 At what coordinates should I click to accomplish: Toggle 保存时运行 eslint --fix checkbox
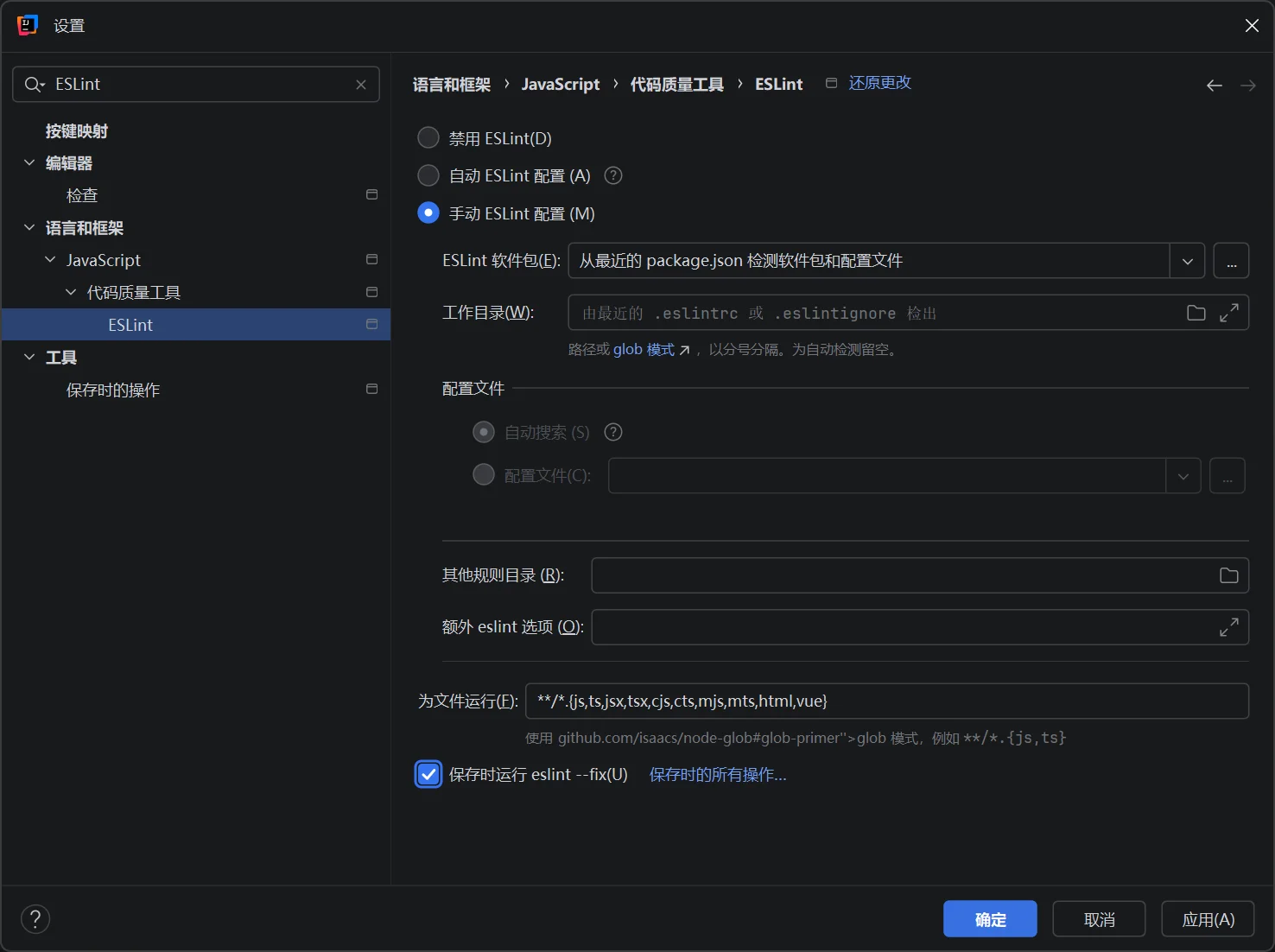tap(428, 775)
